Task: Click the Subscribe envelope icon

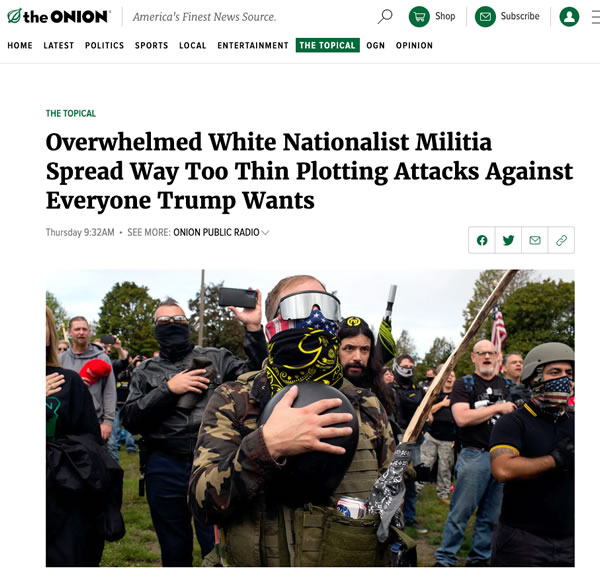Action: [485, 16]
